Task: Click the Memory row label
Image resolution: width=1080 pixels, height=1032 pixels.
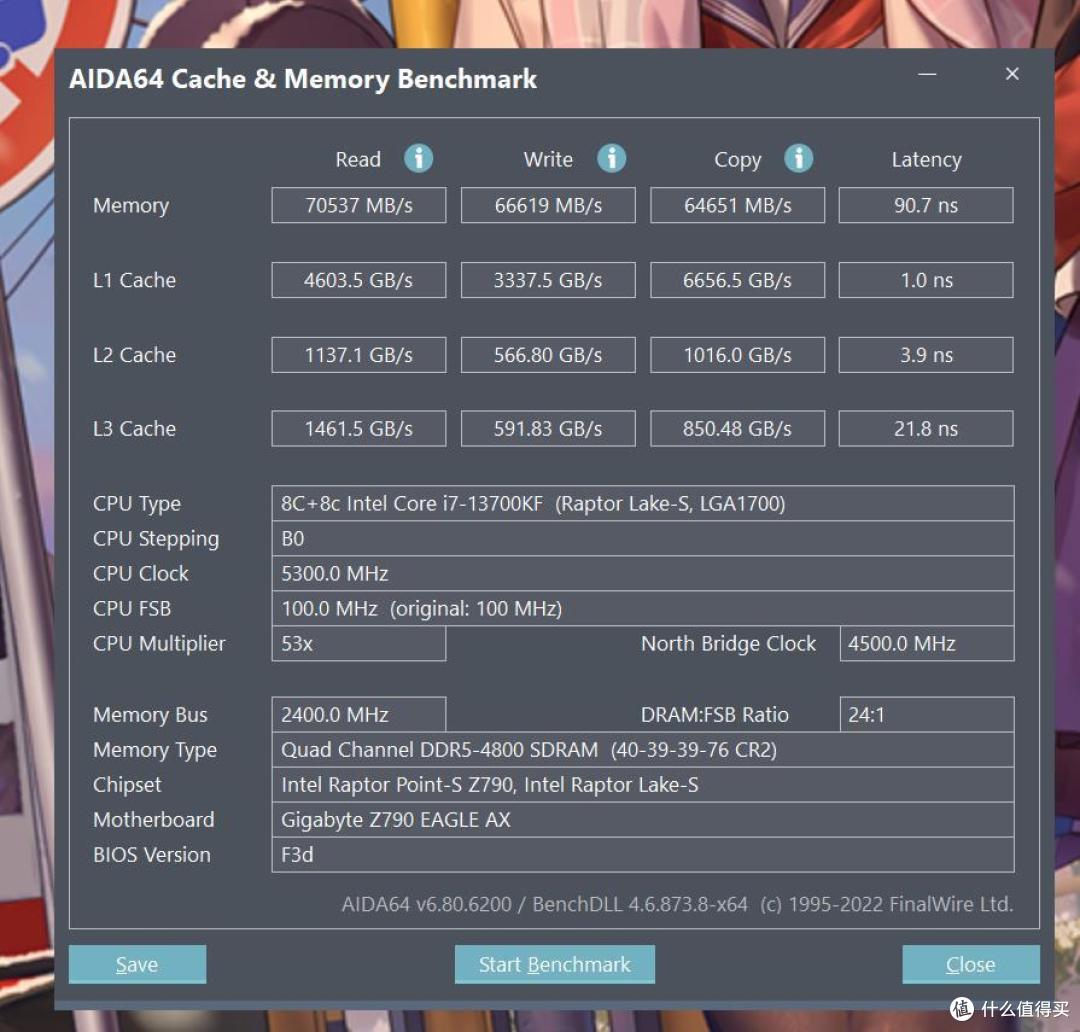Action: pos(131,205)
